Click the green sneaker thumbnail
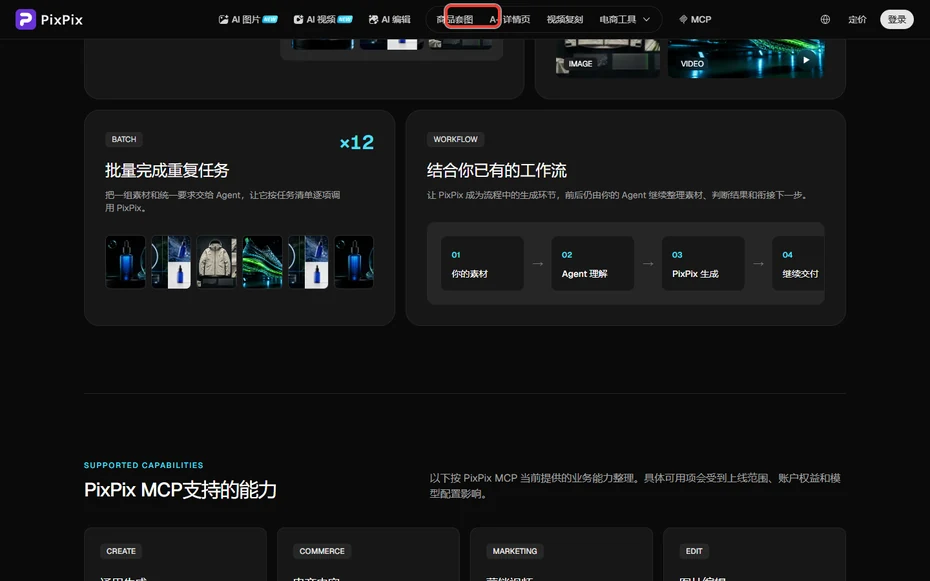 (262, 262)
